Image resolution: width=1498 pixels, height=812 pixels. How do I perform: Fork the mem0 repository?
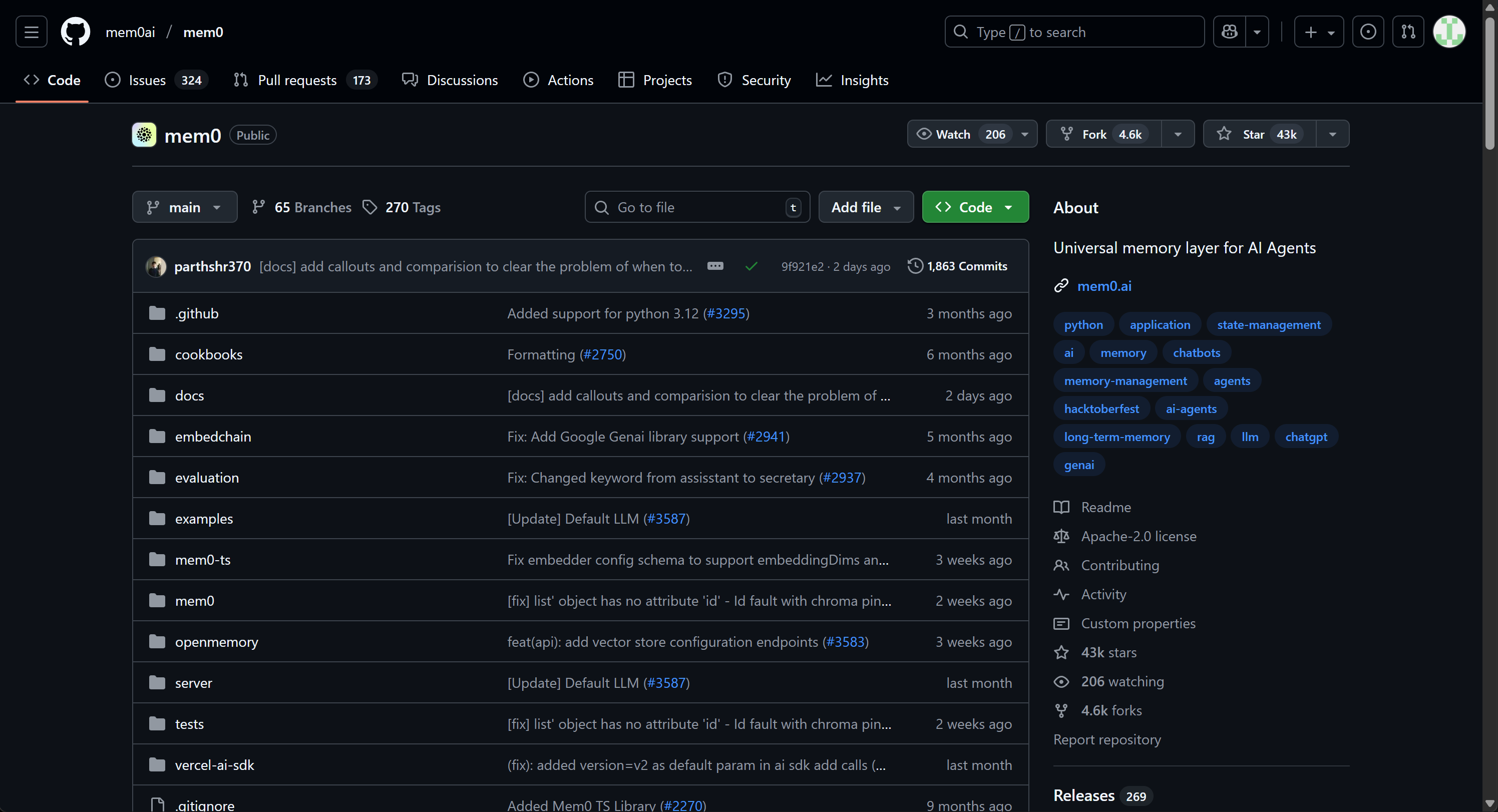click(1104, 134)
